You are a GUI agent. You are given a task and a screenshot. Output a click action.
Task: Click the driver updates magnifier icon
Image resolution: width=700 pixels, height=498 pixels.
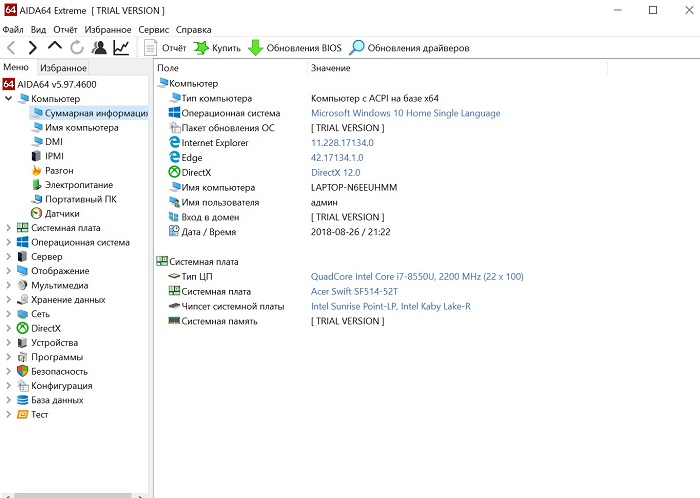pos(357,48)
